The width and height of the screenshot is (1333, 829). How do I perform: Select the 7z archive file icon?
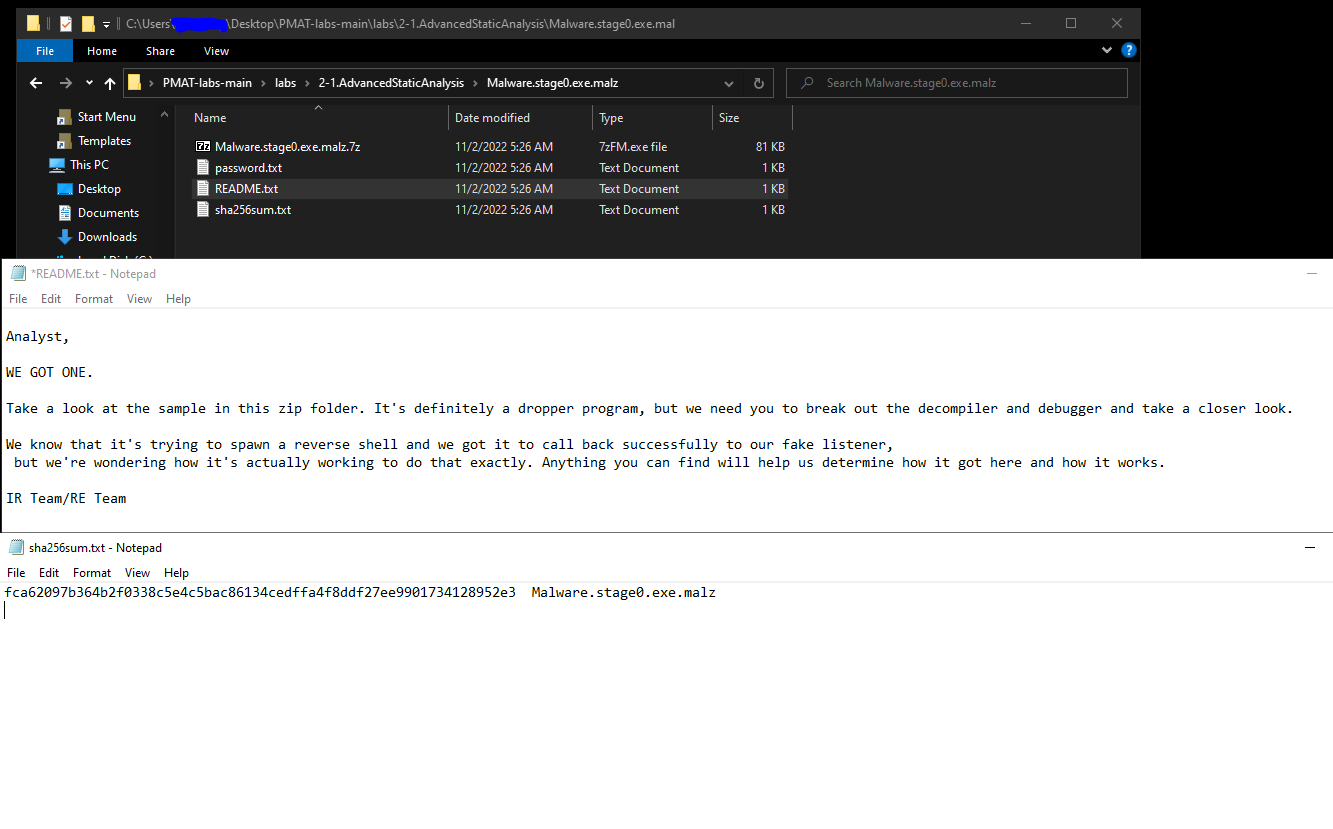tap(203, 147)
